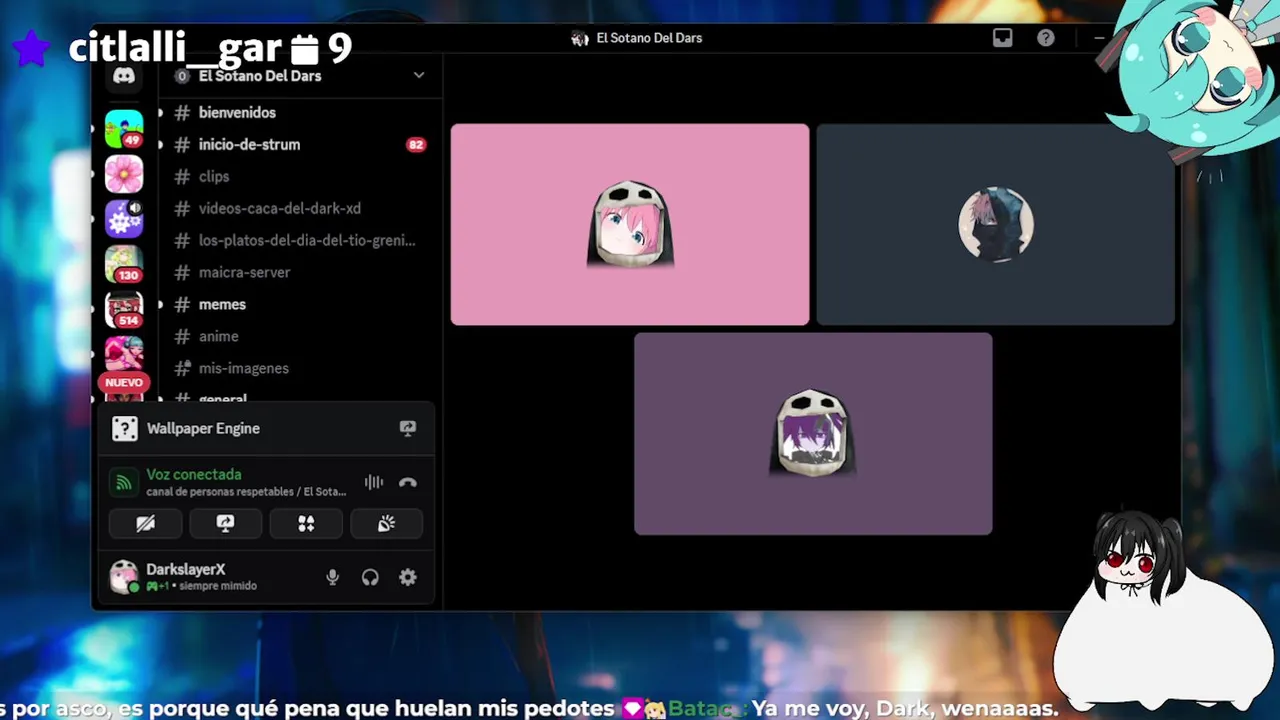Open the inbox icon in the title bar
The width and height of the screenshot is (1280, 720).
tap(1002, 38)
